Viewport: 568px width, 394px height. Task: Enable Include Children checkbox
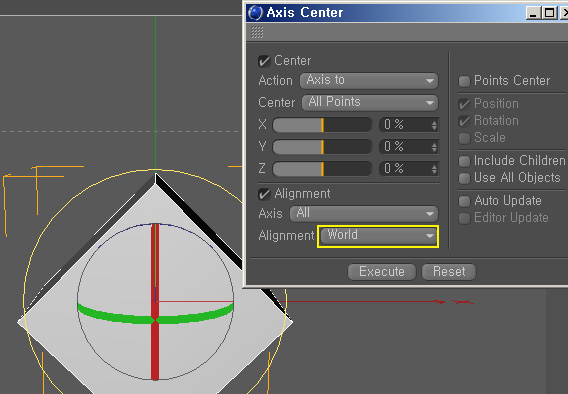(x=464, y=161)
